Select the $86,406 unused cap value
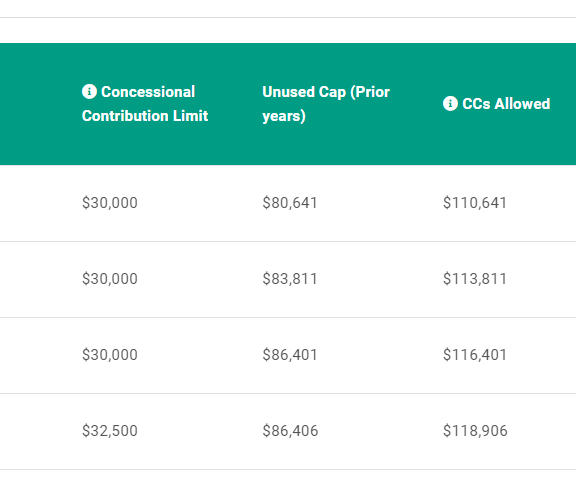The height and width of the screenshot is (482, 576). point(290,431)
